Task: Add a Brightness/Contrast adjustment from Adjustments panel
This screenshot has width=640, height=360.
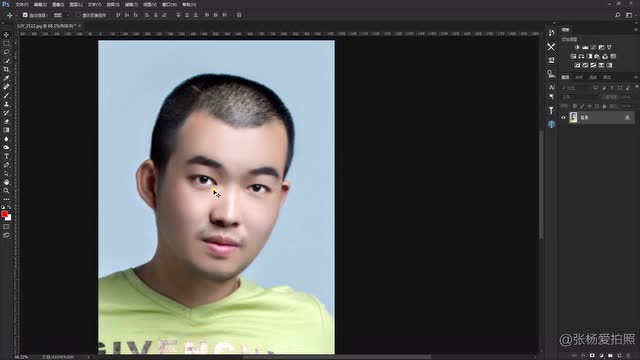Action: click(577, 47)
